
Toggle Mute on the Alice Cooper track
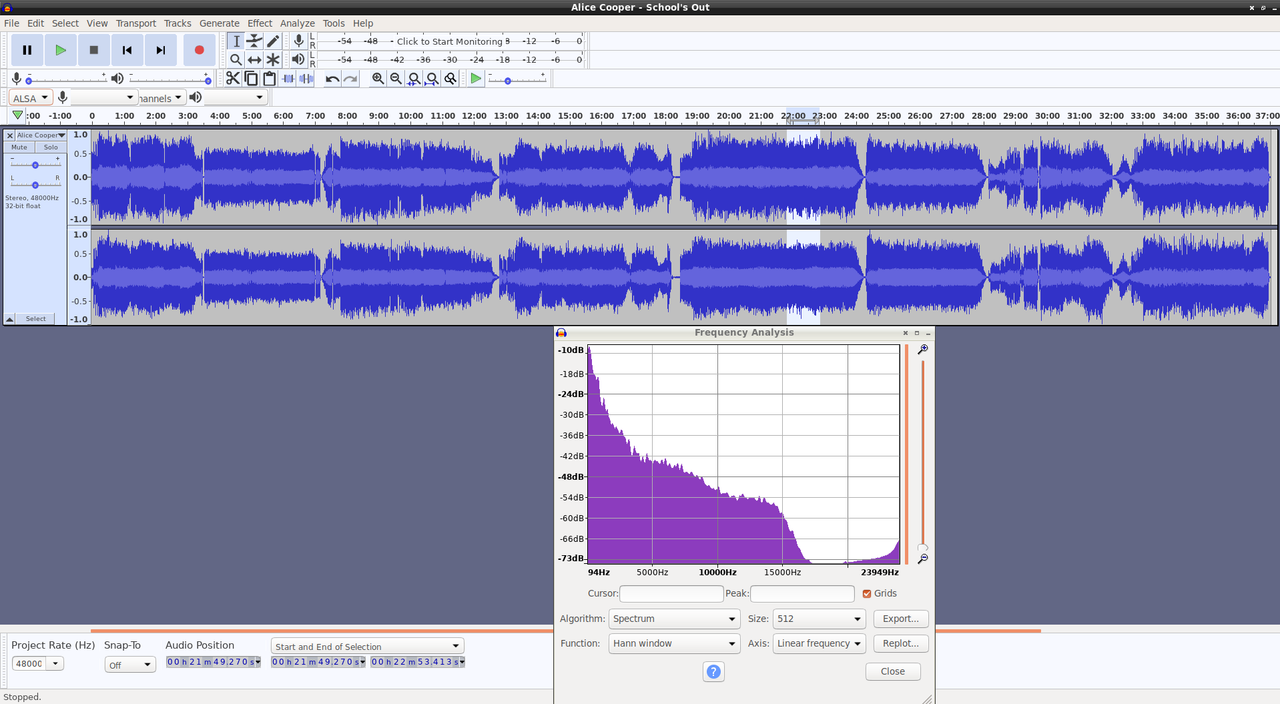point(19,147)
